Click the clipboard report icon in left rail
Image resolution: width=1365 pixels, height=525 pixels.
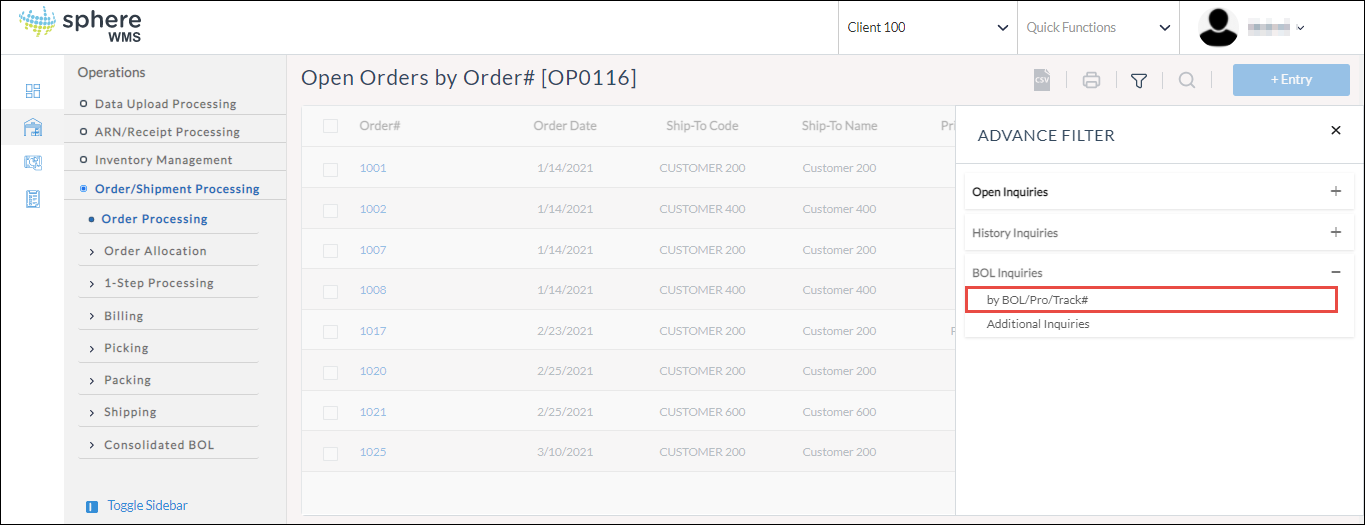(x=33, y=199)
